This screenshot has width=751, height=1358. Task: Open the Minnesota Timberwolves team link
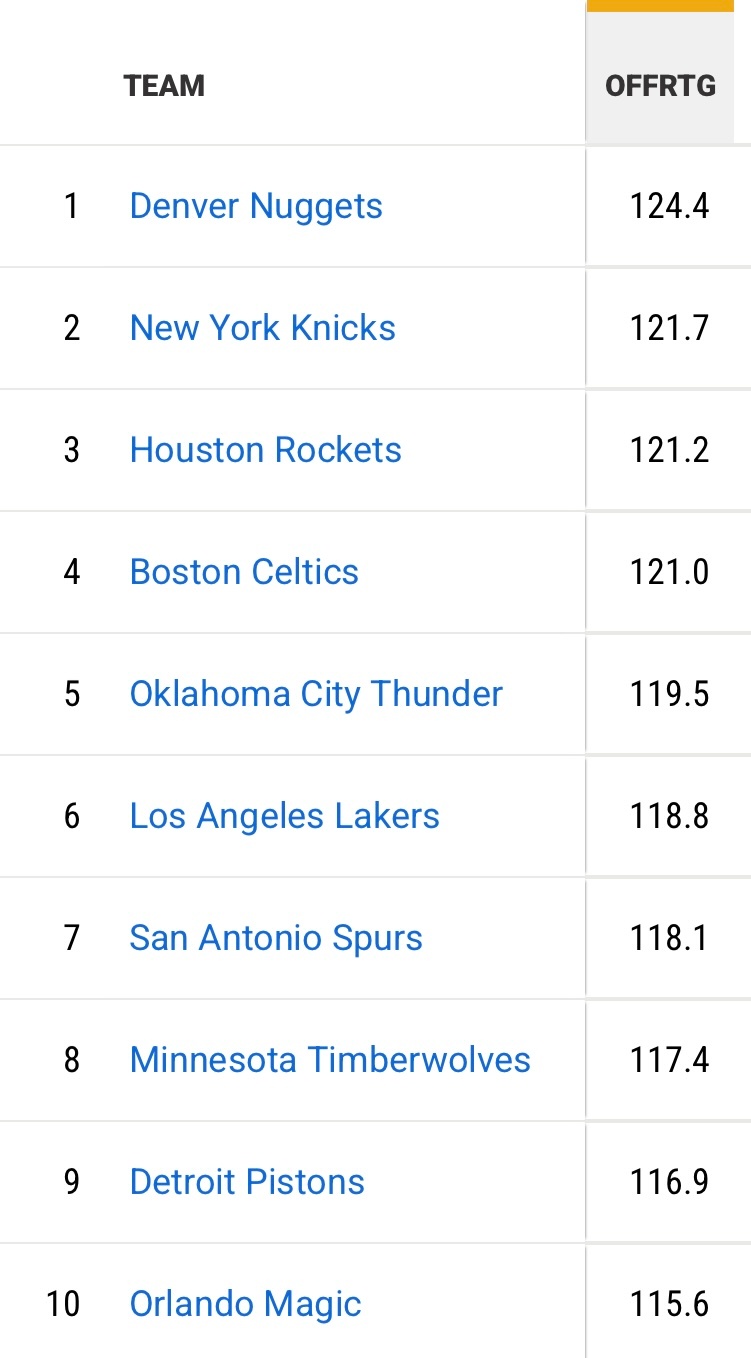point(330,1060)
